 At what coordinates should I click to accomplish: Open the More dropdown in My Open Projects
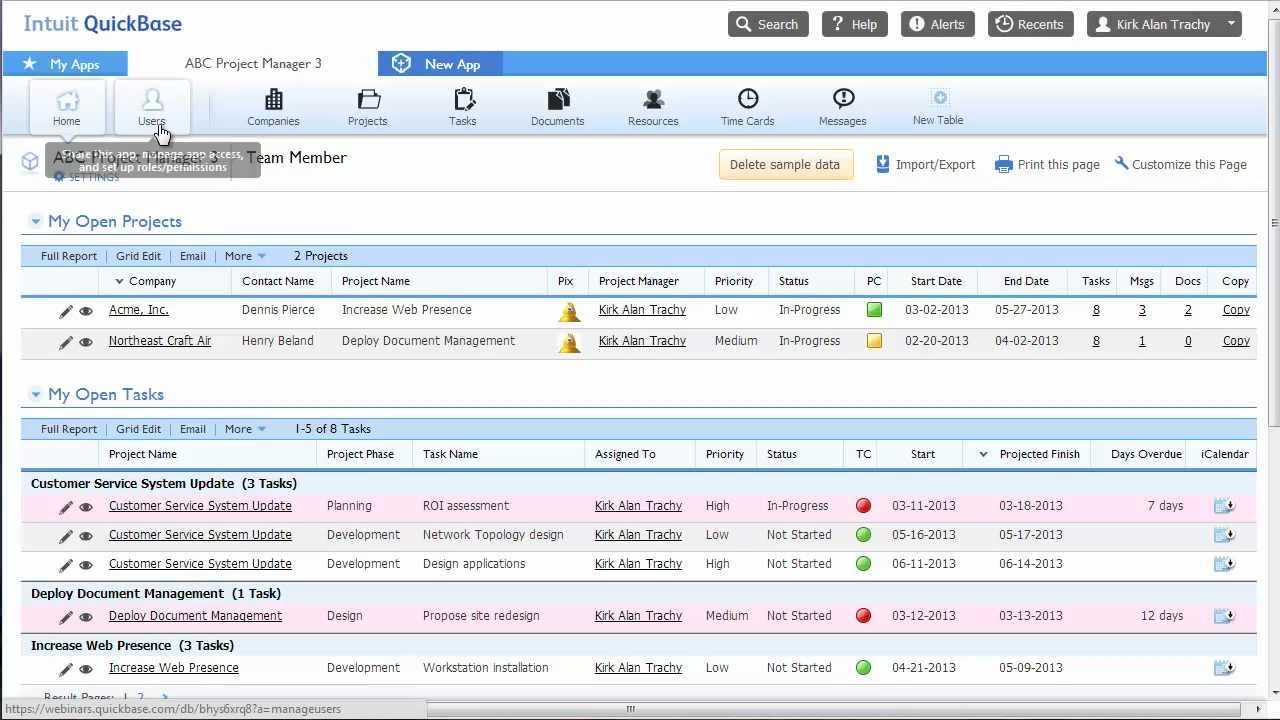click(245, 256)
